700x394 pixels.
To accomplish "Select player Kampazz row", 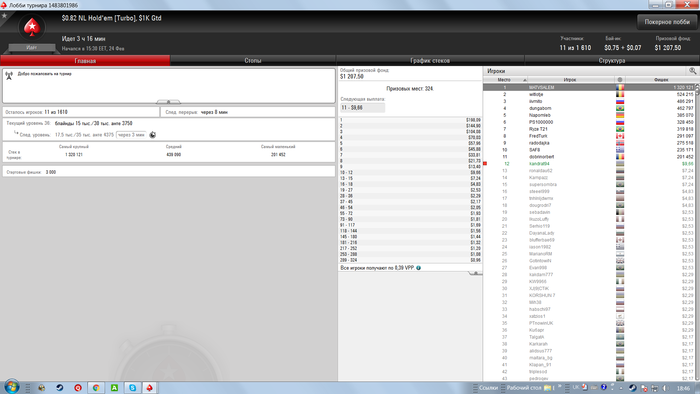I will (x=589, y=178).
